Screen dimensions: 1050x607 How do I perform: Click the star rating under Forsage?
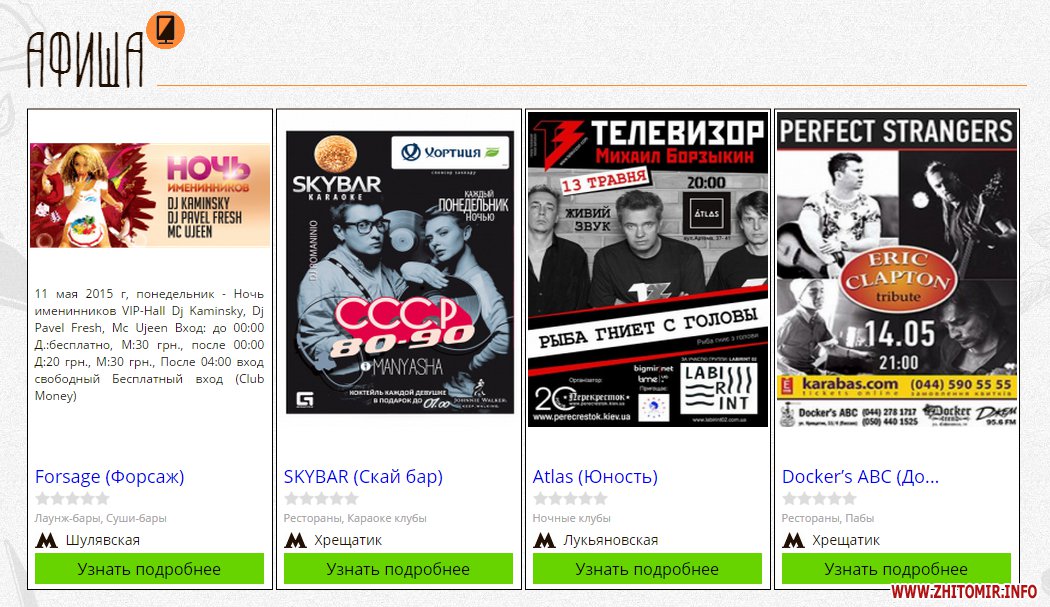[72, 498]
